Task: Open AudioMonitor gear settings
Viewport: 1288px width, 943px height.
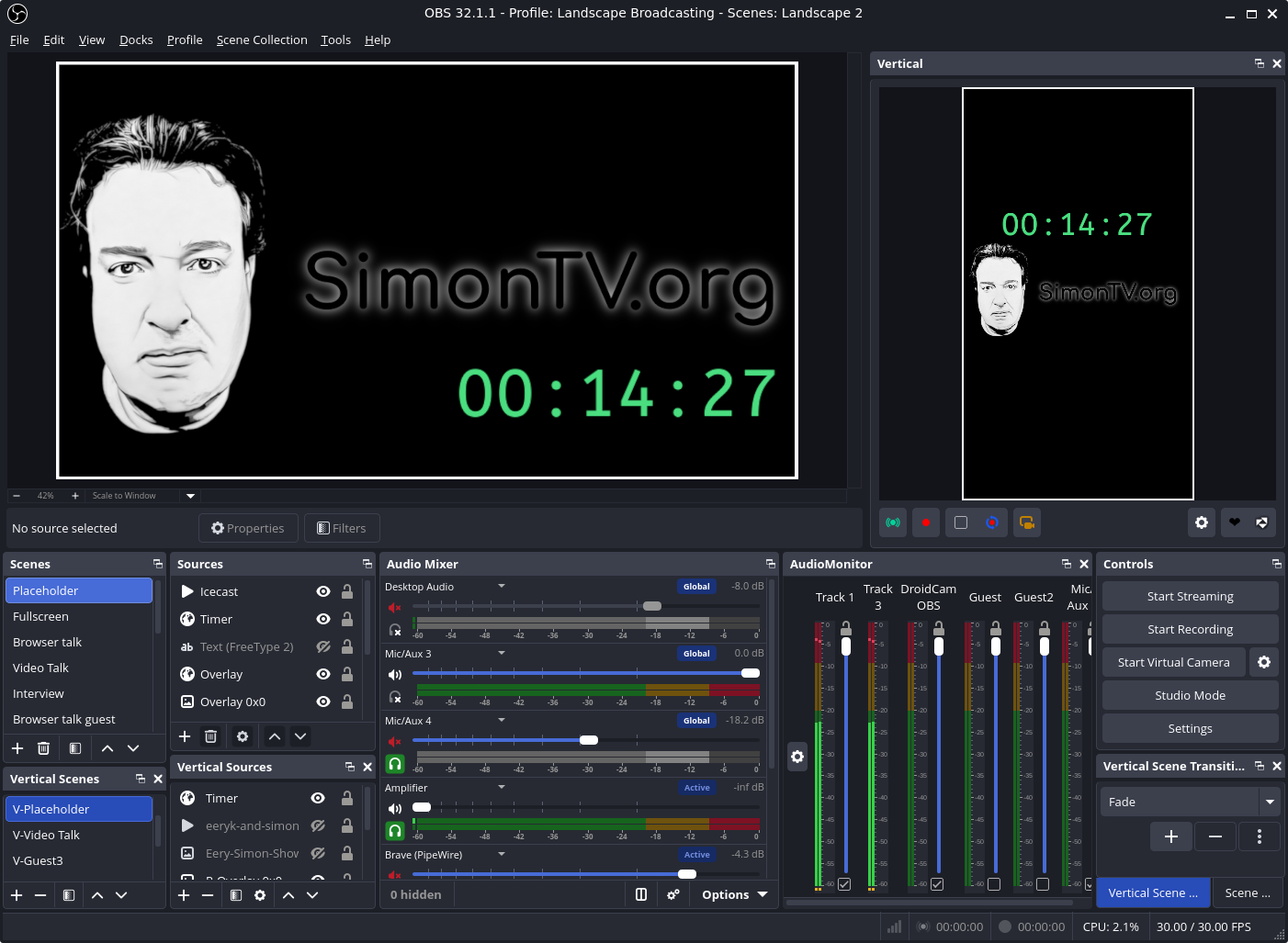Action: (x=797, y=757)
